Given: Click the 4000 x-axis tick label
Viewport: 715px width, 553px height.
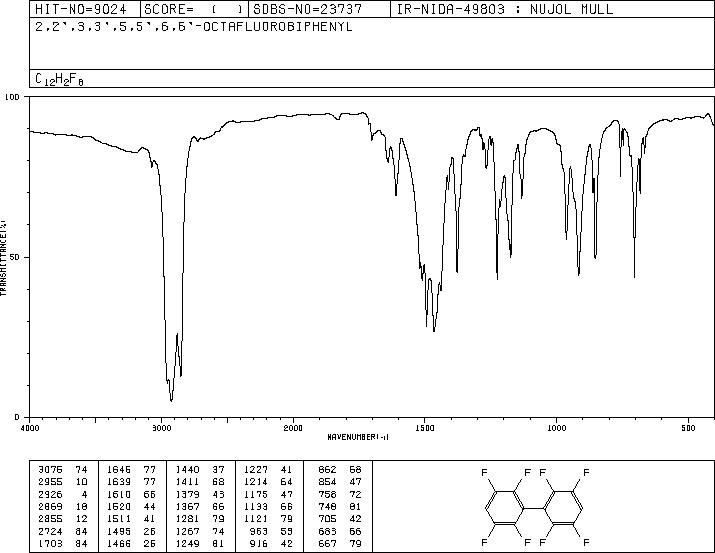Looking at the screenshot, I should pos(30,428).
